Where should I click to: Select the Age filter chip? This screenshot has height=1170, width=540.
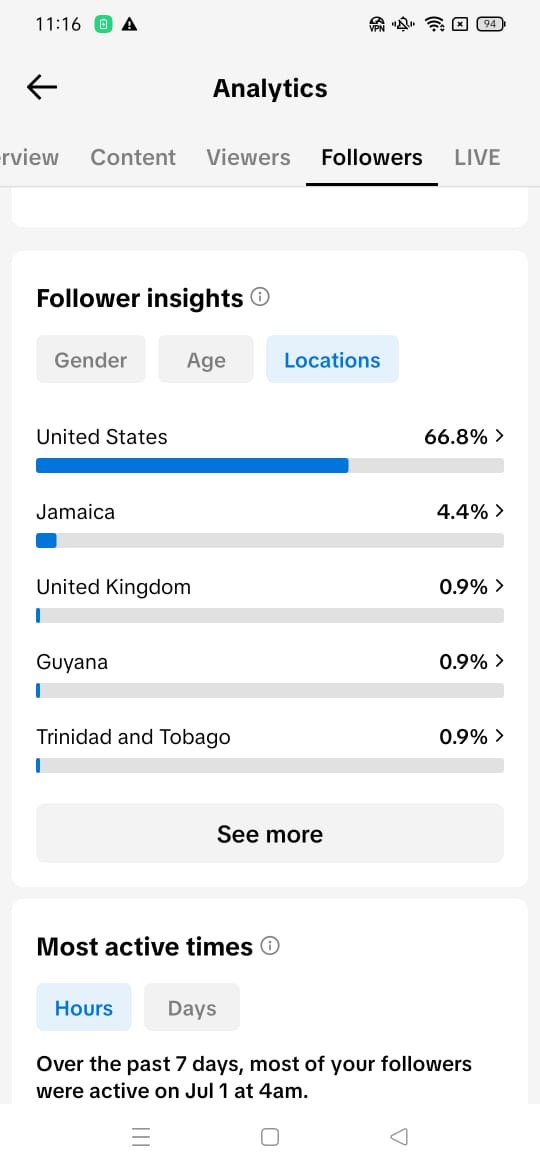coord(206,360)
